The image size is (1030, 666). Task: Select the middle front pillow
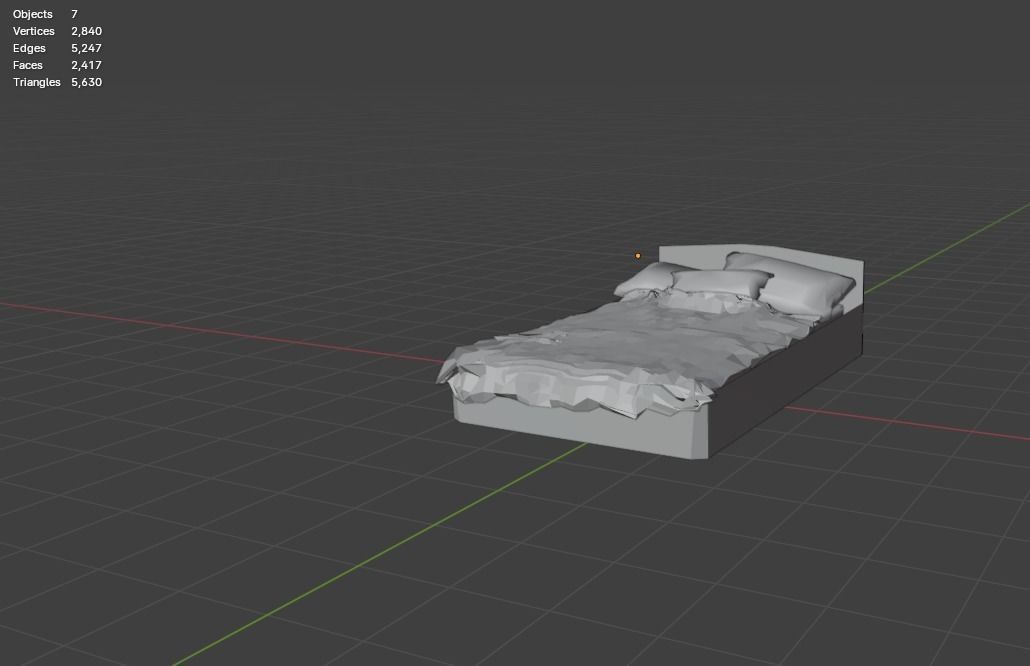point(719,282)
